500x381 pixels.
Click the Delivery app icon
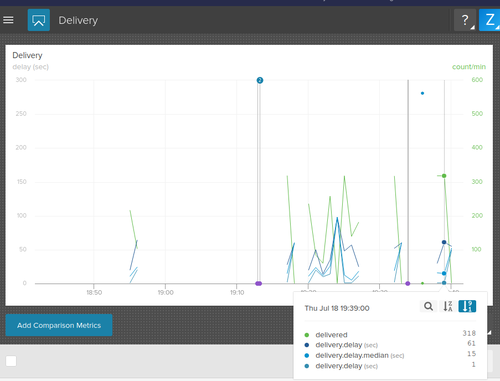point(39,20)
